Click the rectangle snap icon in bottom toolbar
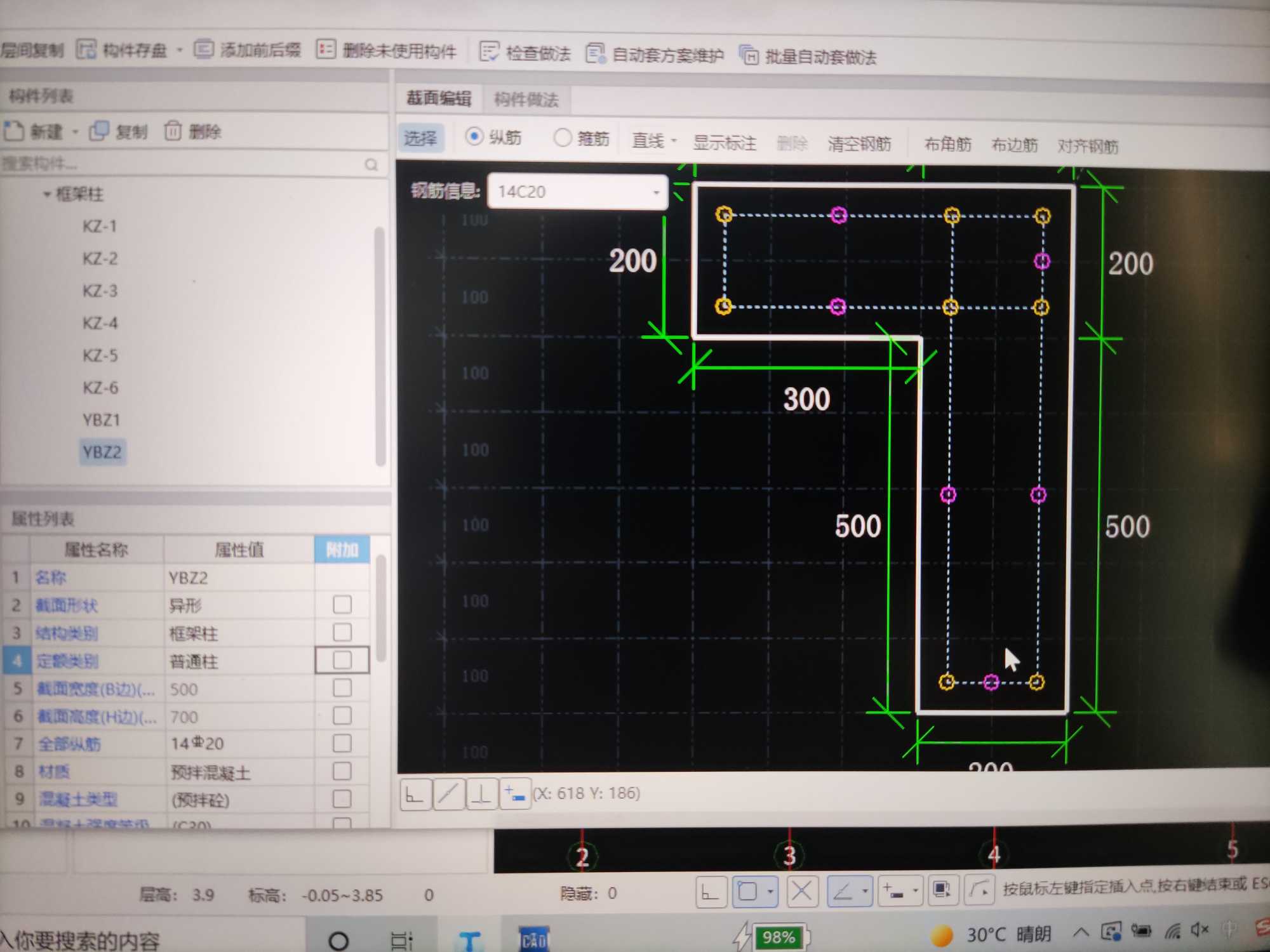Image resolution: width=1270 pixels, height=952 pixels. (x=748, y=892)
